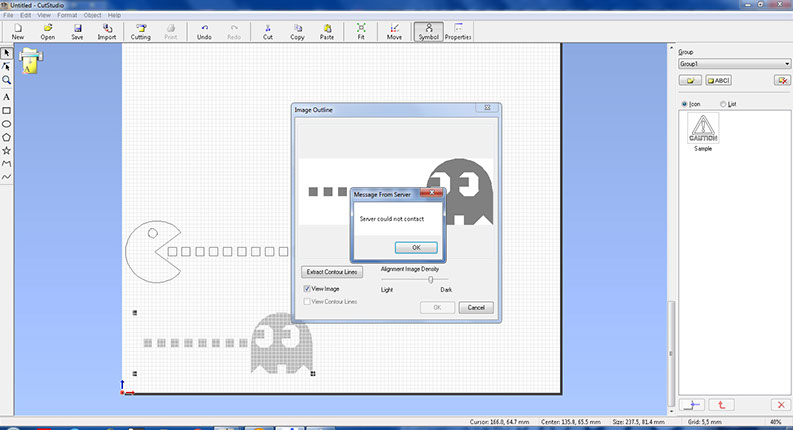Click the 40% zoom status value
The image size is (793, 430).
click(x=775, y=421)
